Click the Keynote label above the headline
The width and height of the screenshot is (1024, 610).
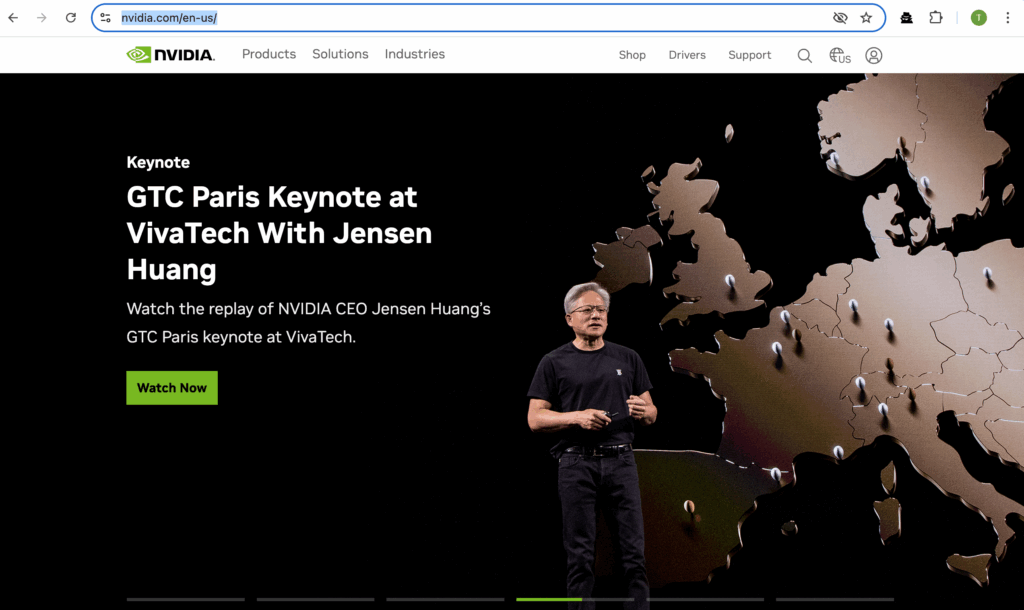[158, 163]
